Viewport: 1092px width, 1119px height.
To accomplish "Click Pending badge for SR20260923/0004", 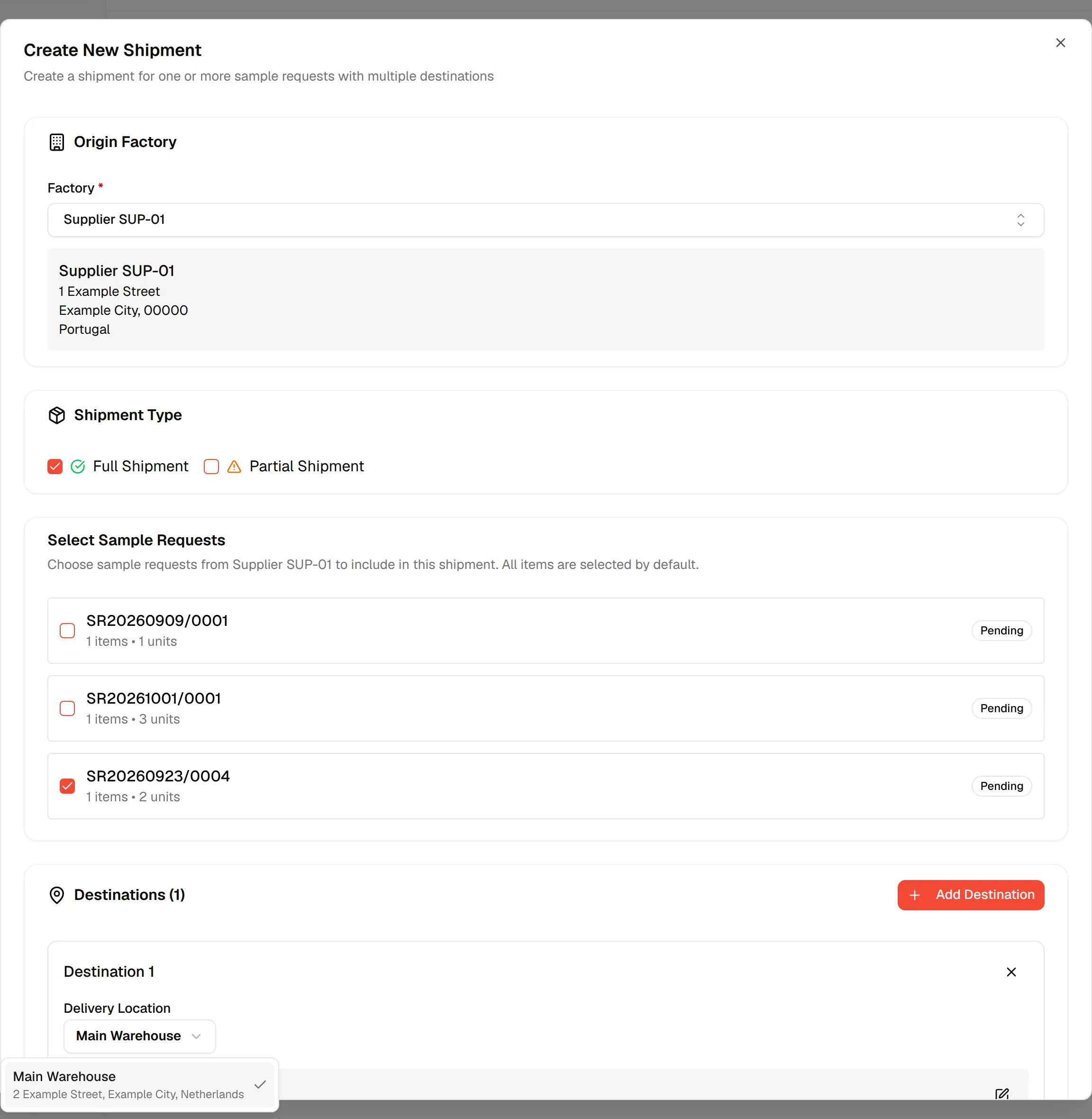I will tap(1001, 786).
